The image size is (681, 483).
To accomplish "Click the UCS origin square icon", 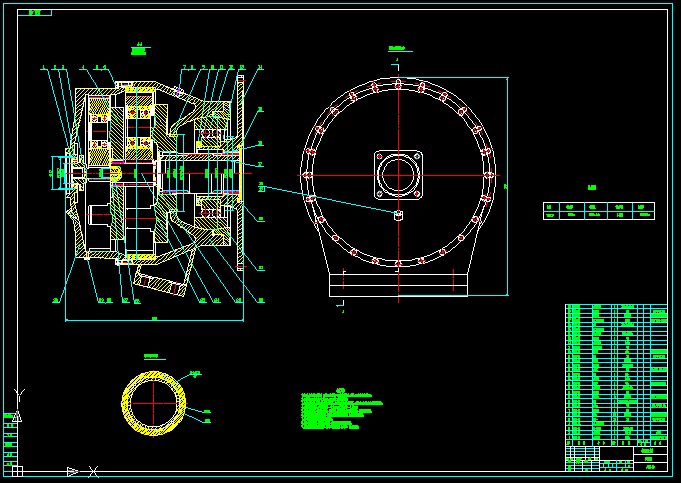I will [17, 471].
